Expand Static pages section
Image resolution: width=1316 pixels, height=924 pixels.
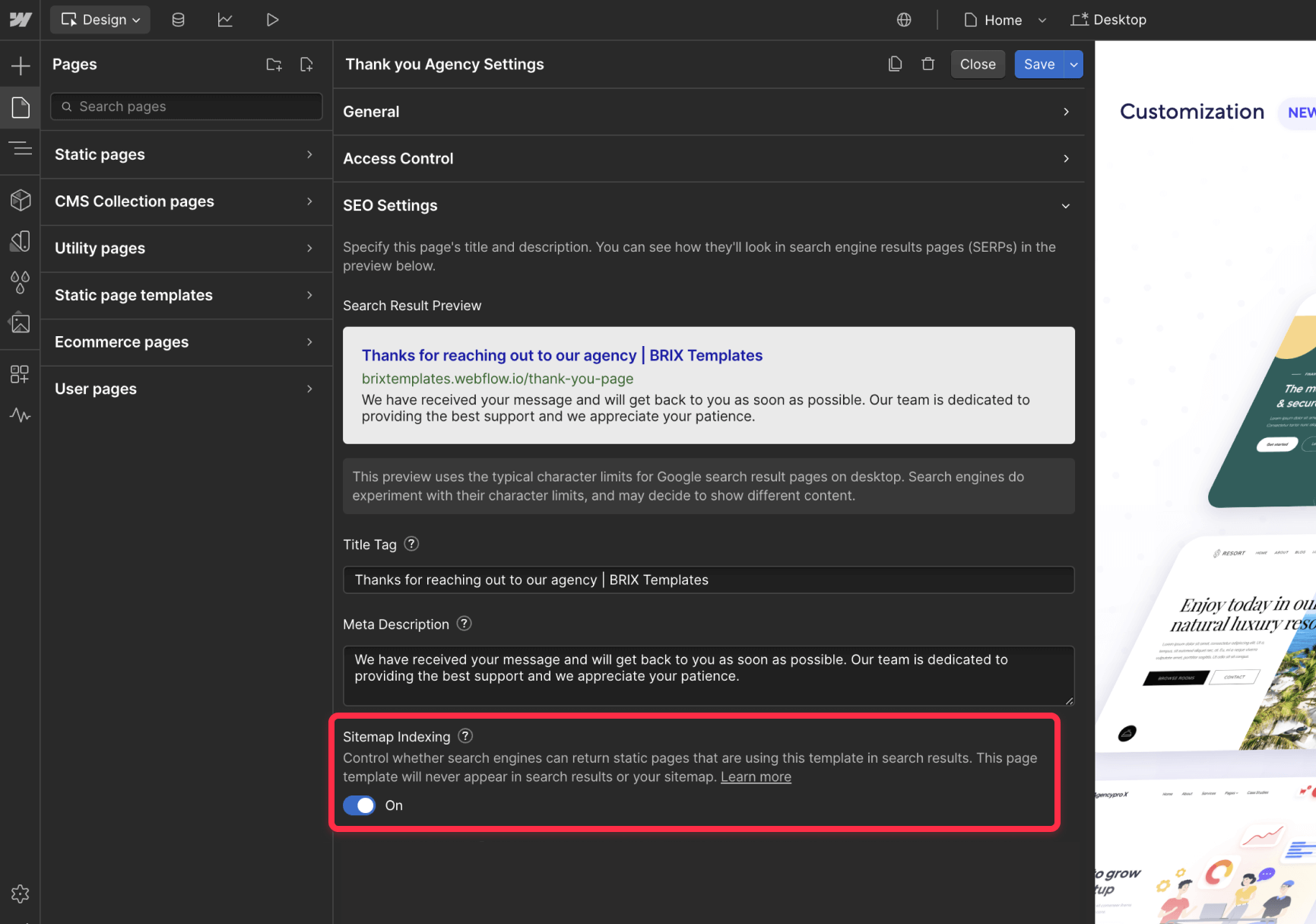tap(186, 154)
